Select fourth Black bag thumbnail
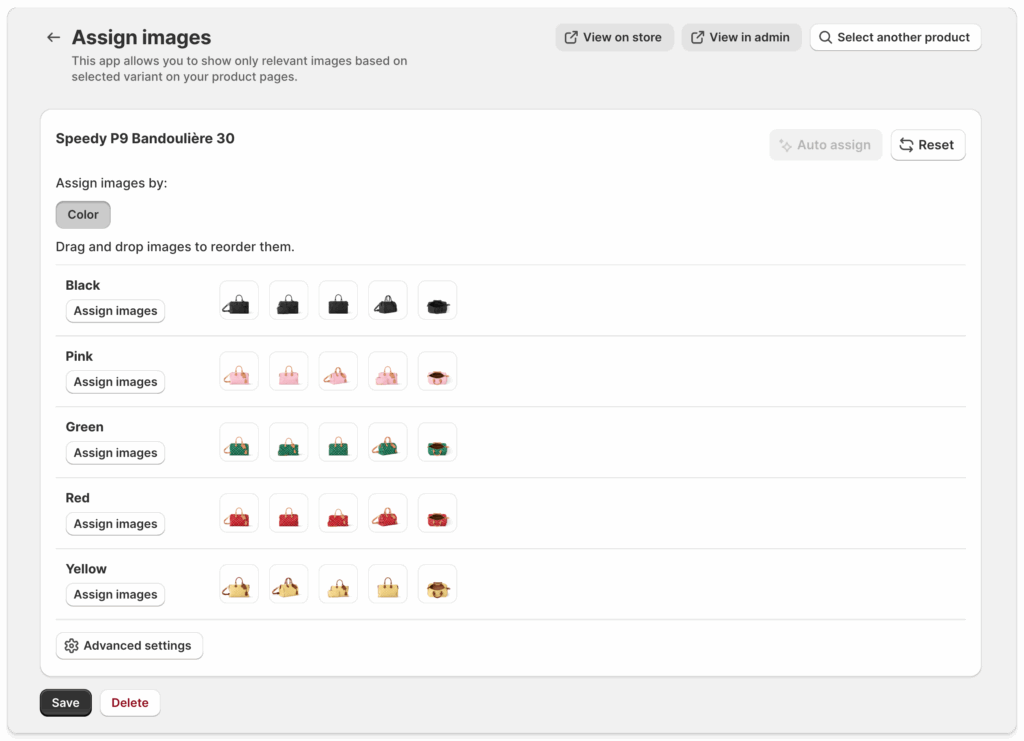 388,300
